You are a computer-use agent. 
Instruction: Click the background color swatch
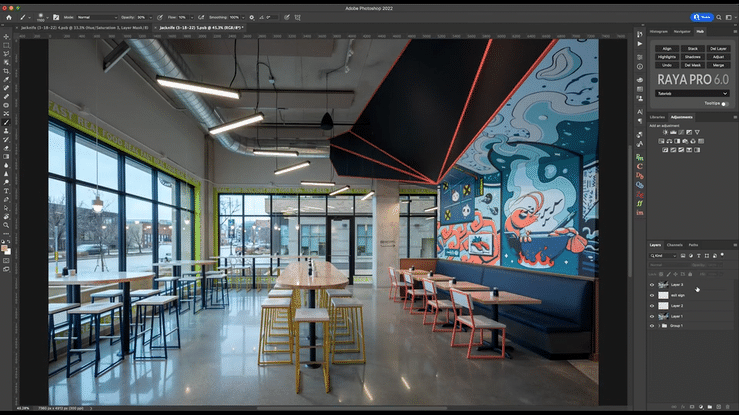[x=8, y=252]
